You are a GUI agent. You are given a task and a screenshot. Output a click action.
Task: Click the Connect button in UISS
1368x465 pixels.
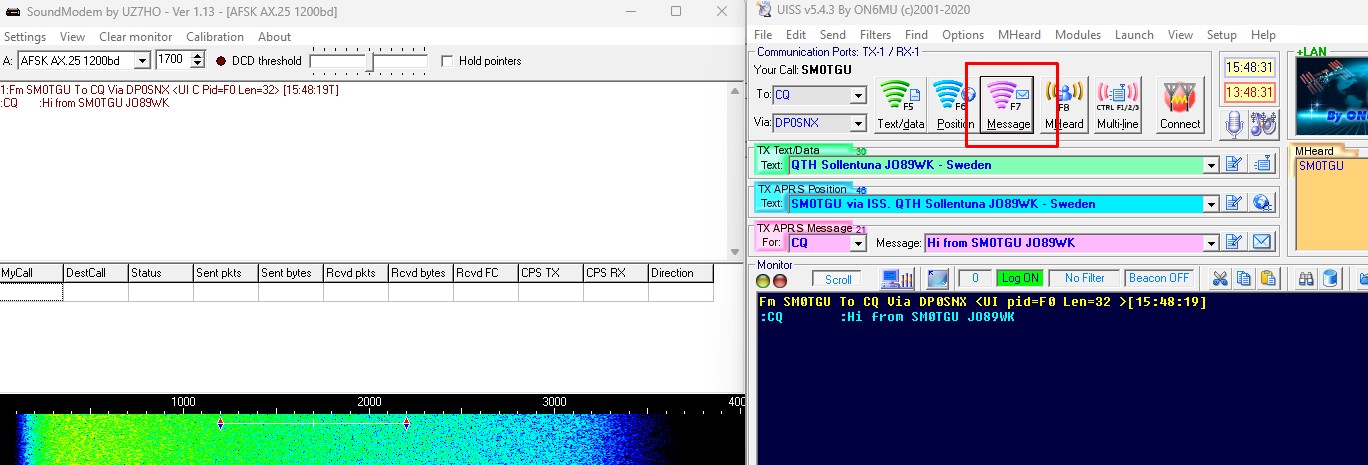1180,105
